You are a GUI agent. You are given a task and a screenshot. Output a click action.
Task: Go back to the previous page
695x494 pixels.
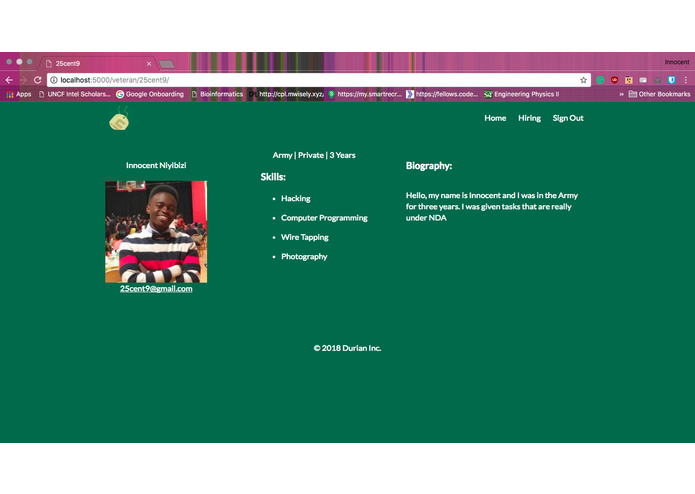9,80
